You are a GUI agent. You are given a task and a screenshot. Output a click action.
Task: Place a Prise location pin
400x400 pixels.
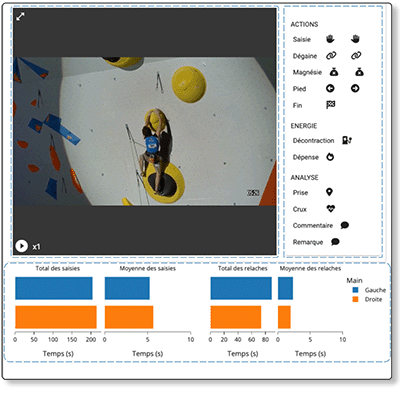coord(329,192)
